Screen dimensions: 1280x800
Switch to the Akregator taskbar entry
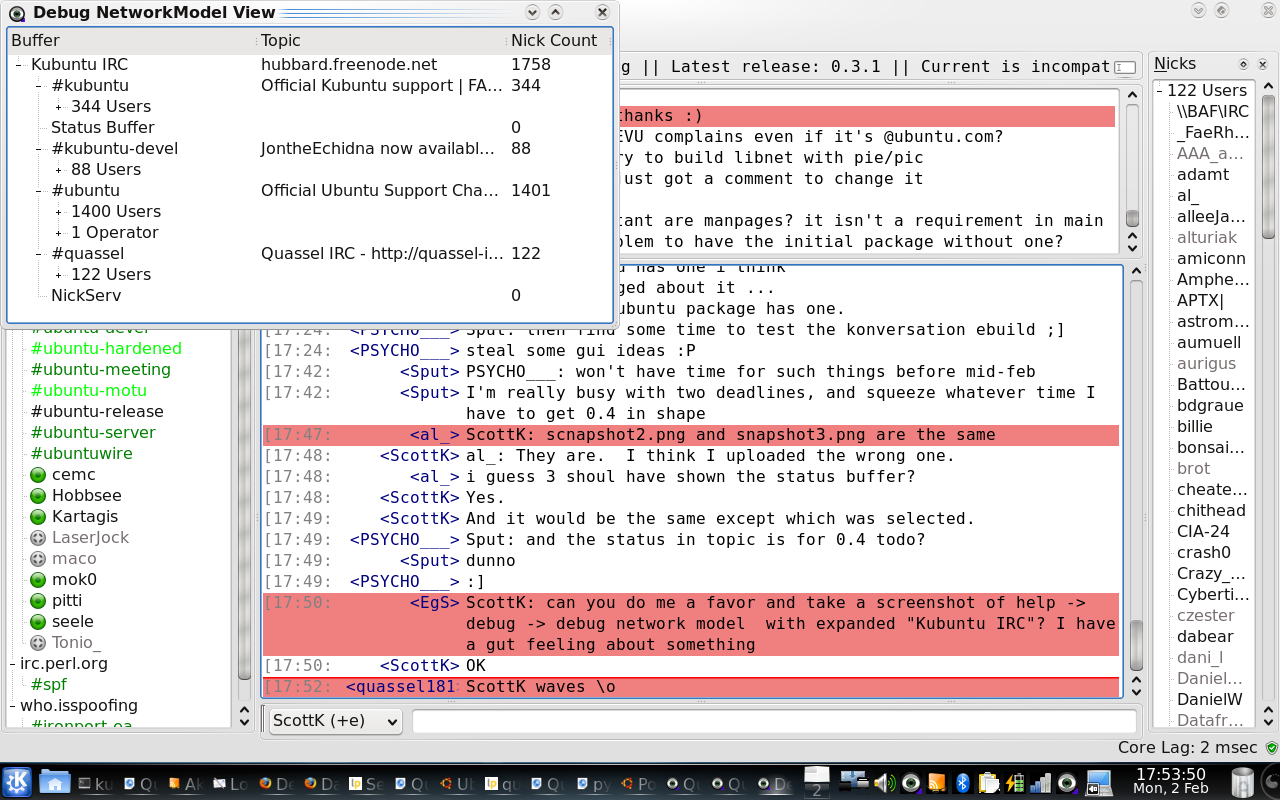coord(185,785)
